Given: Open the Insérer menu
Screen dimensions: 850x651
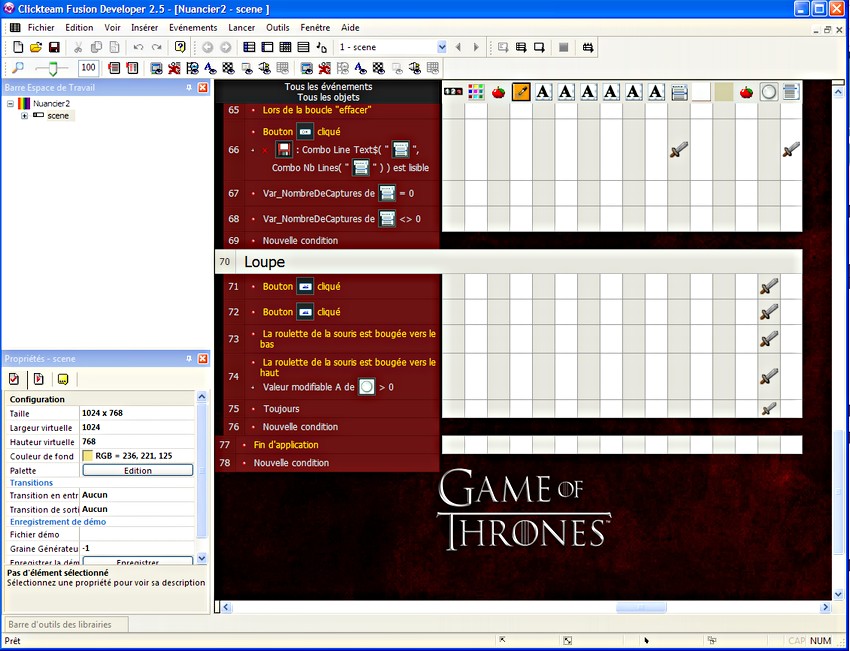Looking at the screenshot, I should [144, 28].
